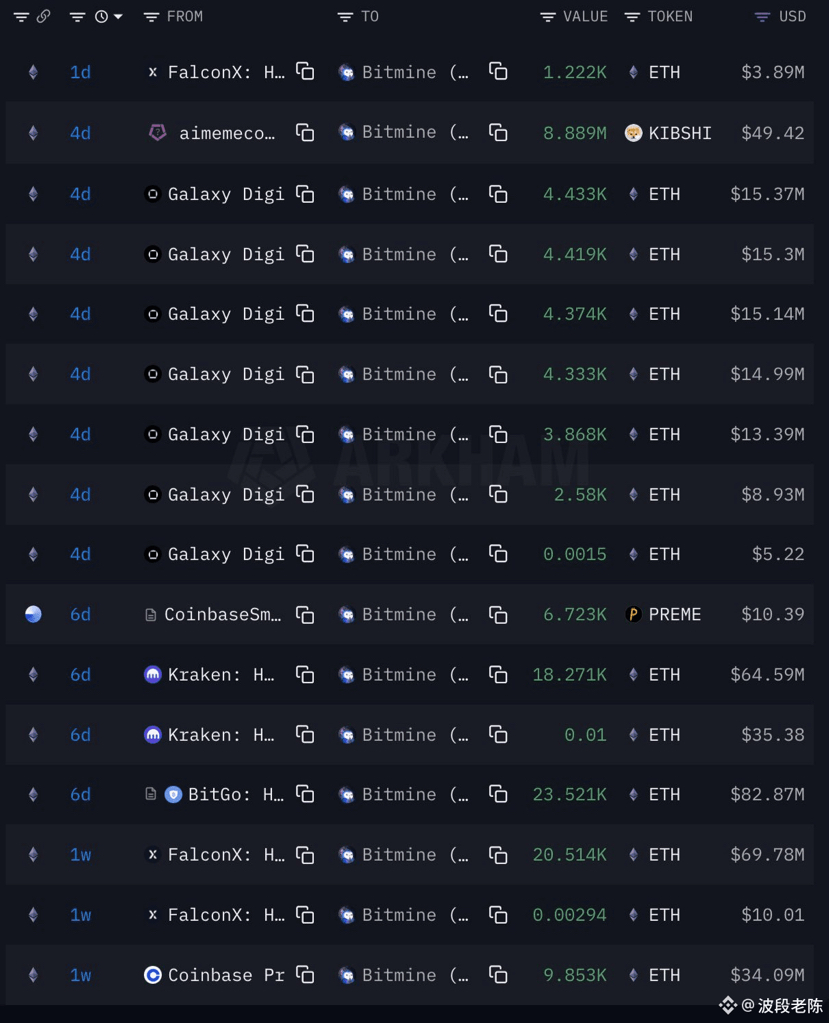The height and width of the screenshot is (1023, 829).
Task: Copy the BitGo sender address
Action: [305, 795]
